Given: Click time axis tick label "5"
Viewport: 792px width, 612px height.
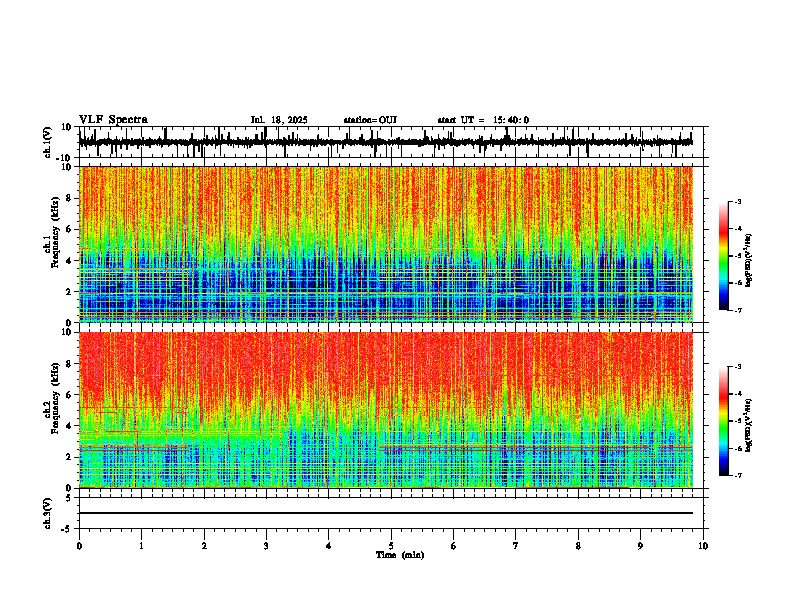Looking at the screenshot, I should pyautogui.click(x=391, y=546).
